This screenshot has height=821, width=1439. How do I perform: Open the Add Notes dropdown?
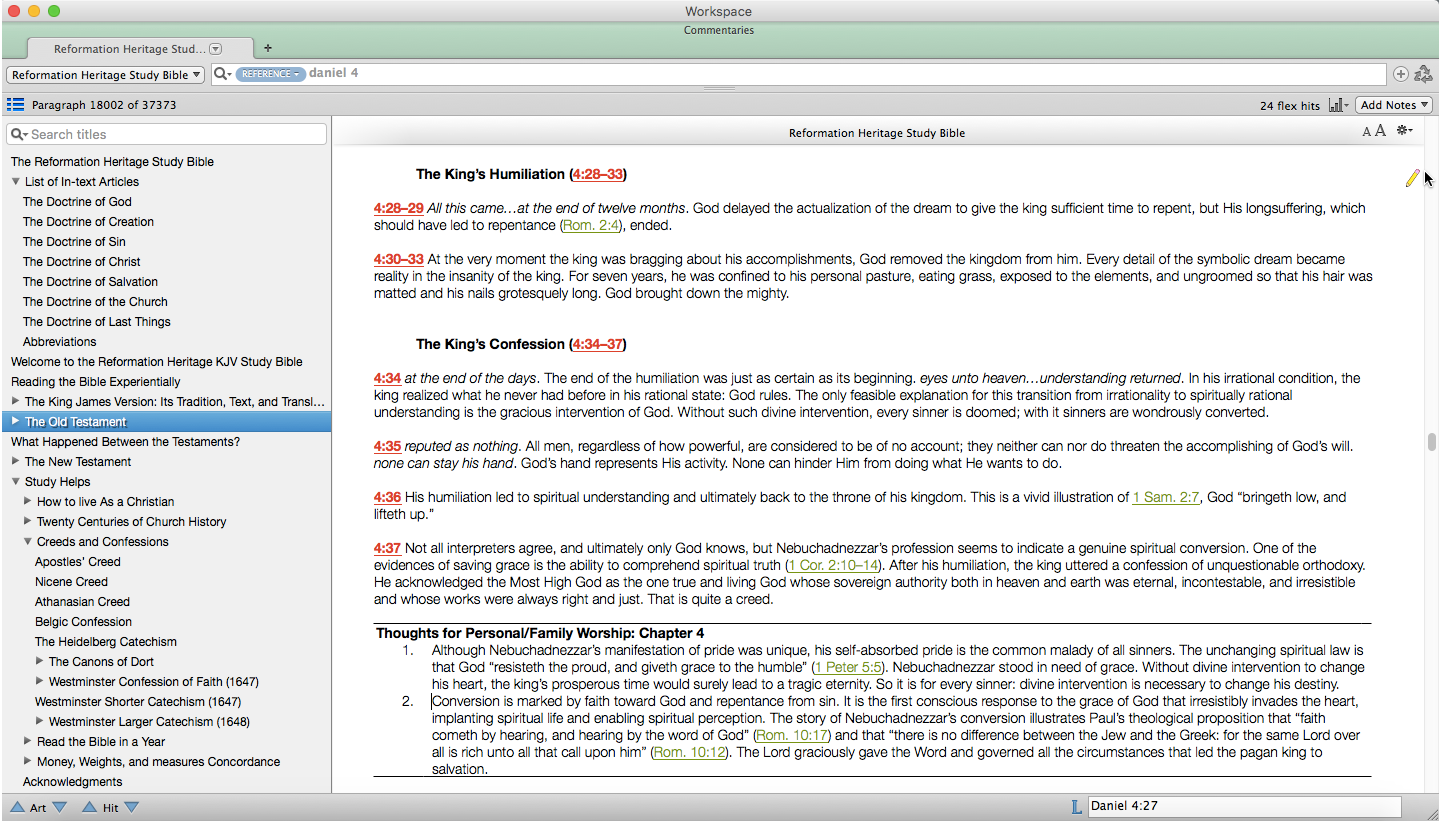click(1394, 105)
